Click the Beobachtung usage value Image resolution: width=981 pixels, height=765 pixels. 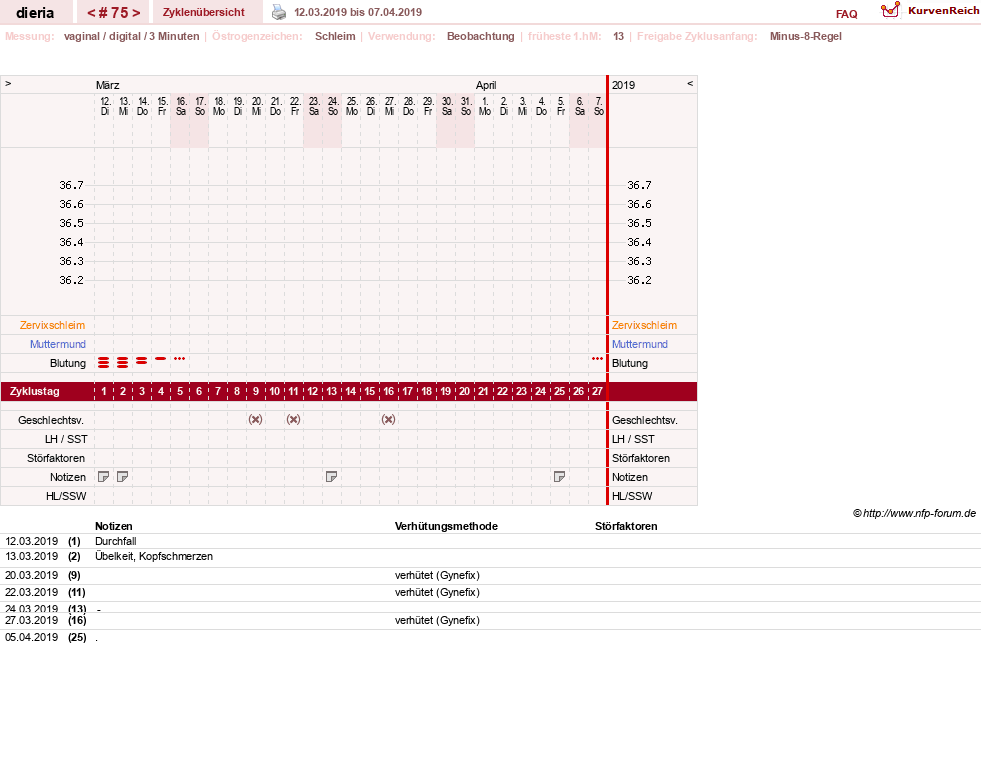tap(480, 36)
